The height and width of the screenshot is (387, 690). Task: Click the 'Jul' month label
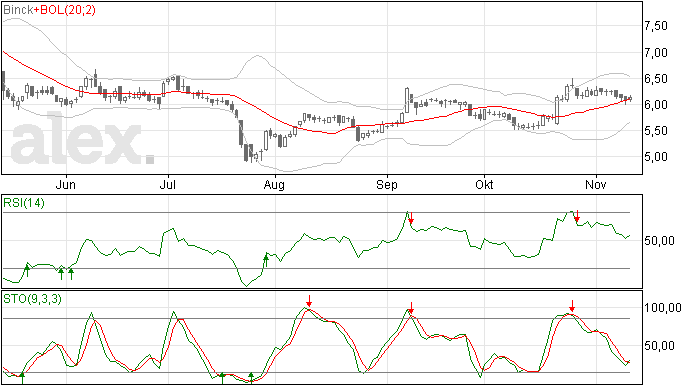(168, 185)
